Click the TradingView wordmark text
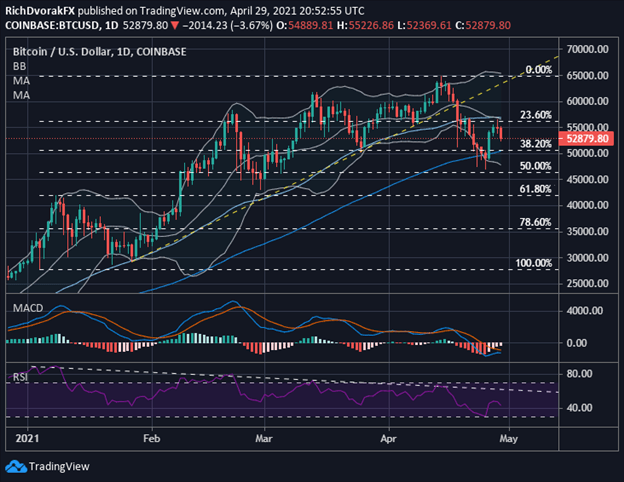624x482 pixels. tap(59, 466)
